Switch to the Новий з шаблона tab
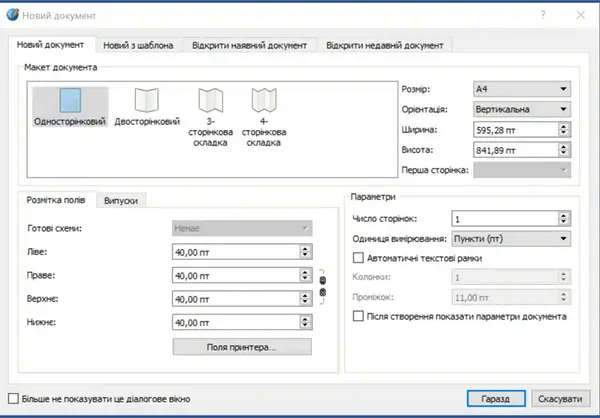 [x=138, y=46]
